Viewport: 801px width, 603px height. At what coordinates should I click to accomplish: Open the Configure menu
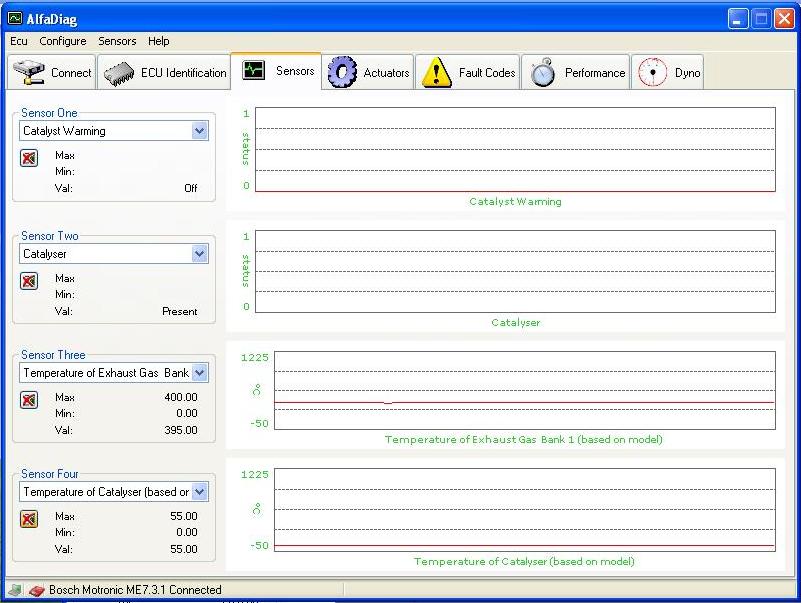(x=63, y=41)
